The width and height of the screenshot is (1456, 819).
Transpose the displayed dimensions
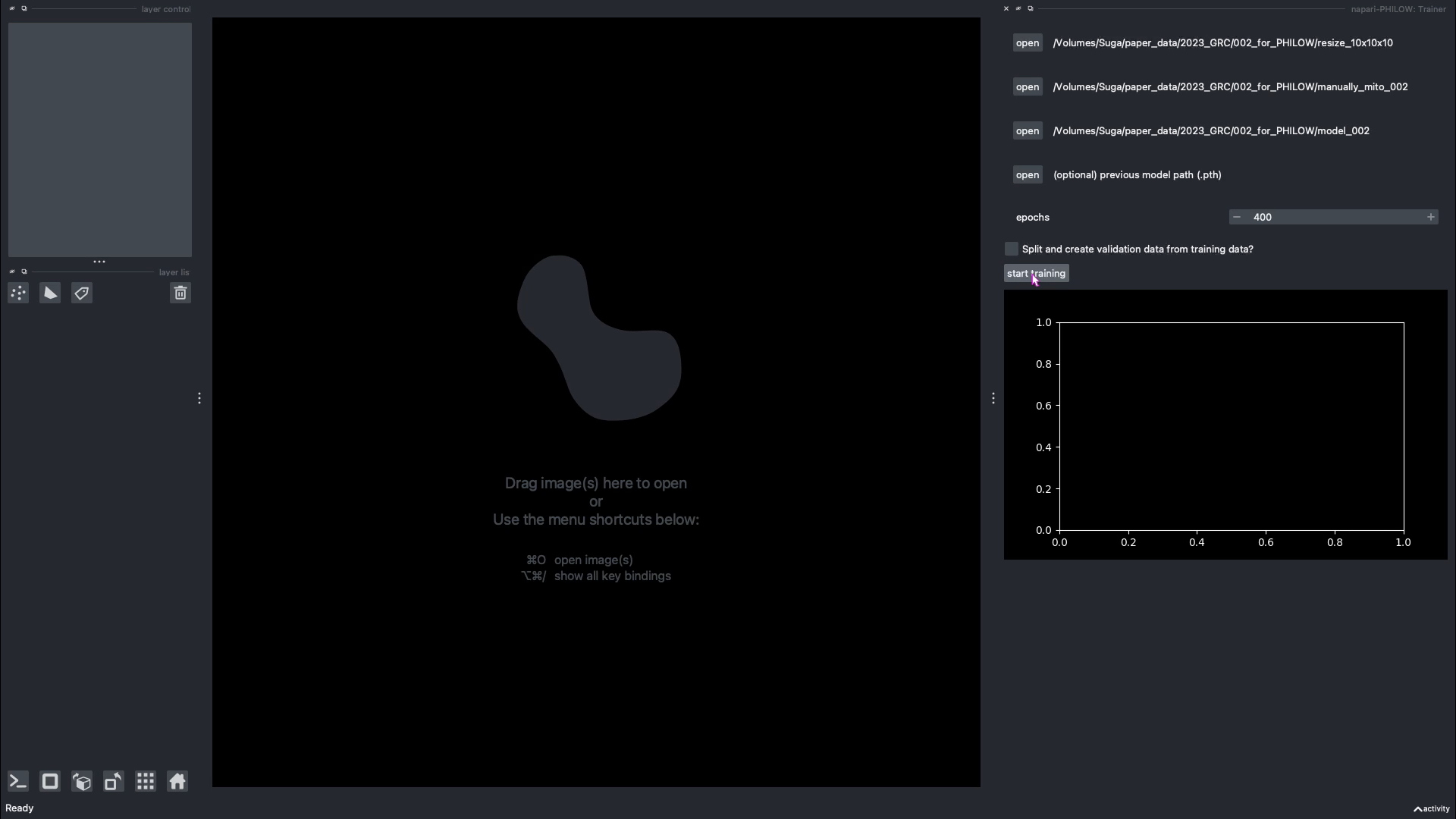(114, 782)
